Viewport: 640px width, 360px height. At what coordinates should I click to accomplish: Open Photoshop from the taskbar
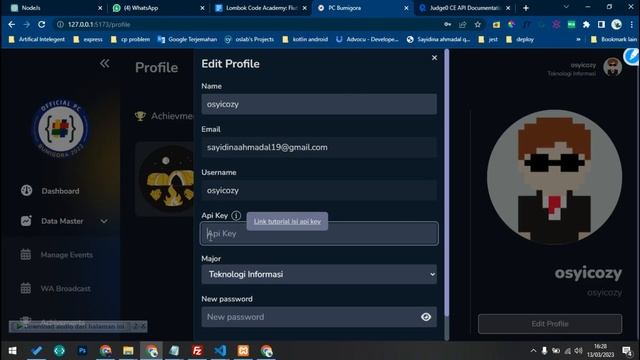[x=82, y=351]
